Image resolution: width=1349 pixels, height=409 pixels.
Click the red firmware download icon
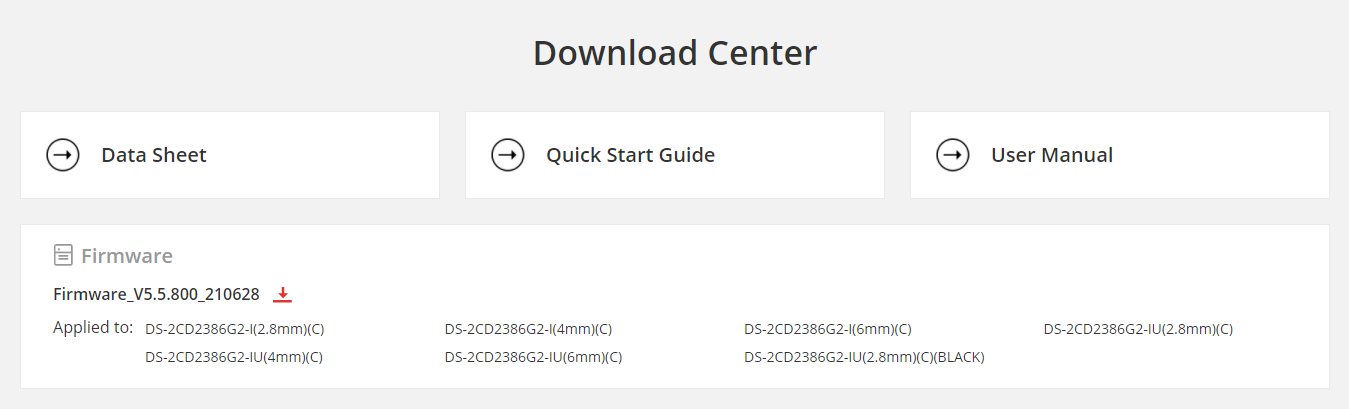(282, 294)
